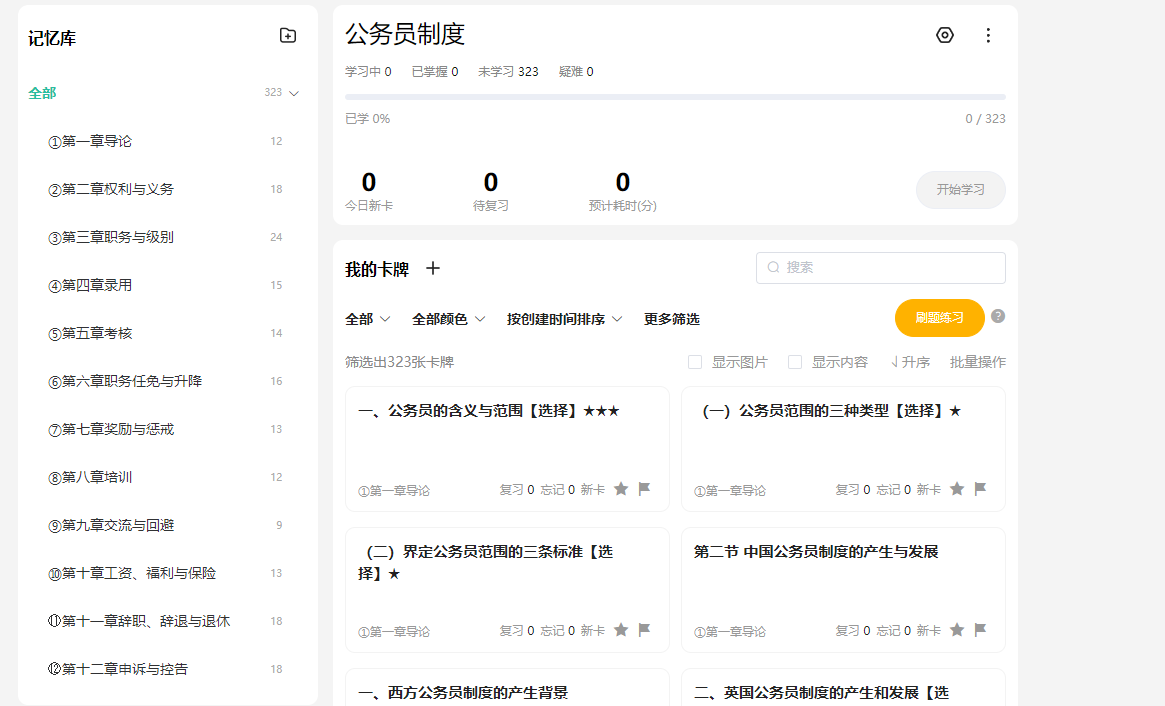
Task: Open the settings icon next to 公务员制度
Action: click(x=944, y=35)
